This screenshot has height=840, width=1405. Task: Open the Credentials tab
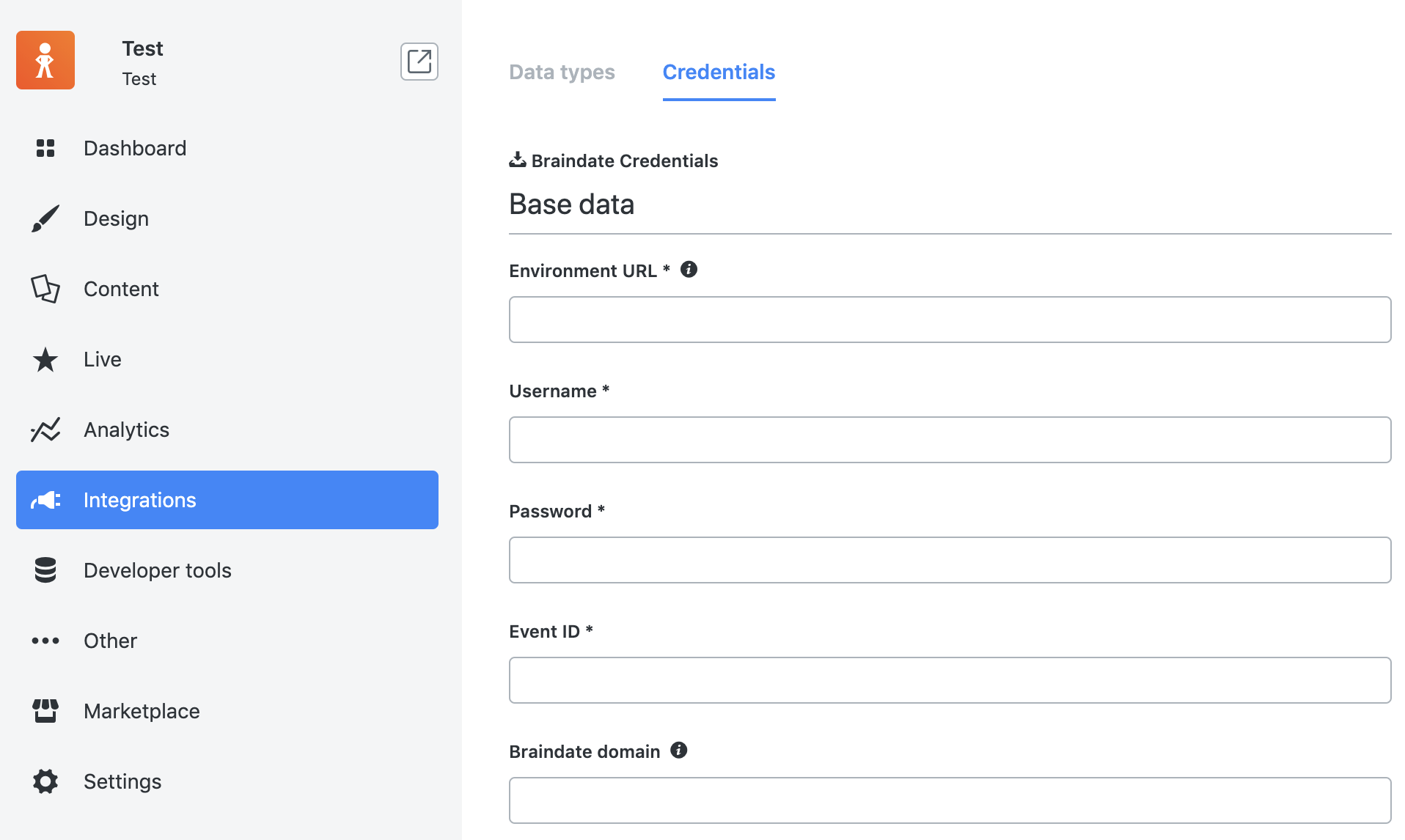coord(719,72)
